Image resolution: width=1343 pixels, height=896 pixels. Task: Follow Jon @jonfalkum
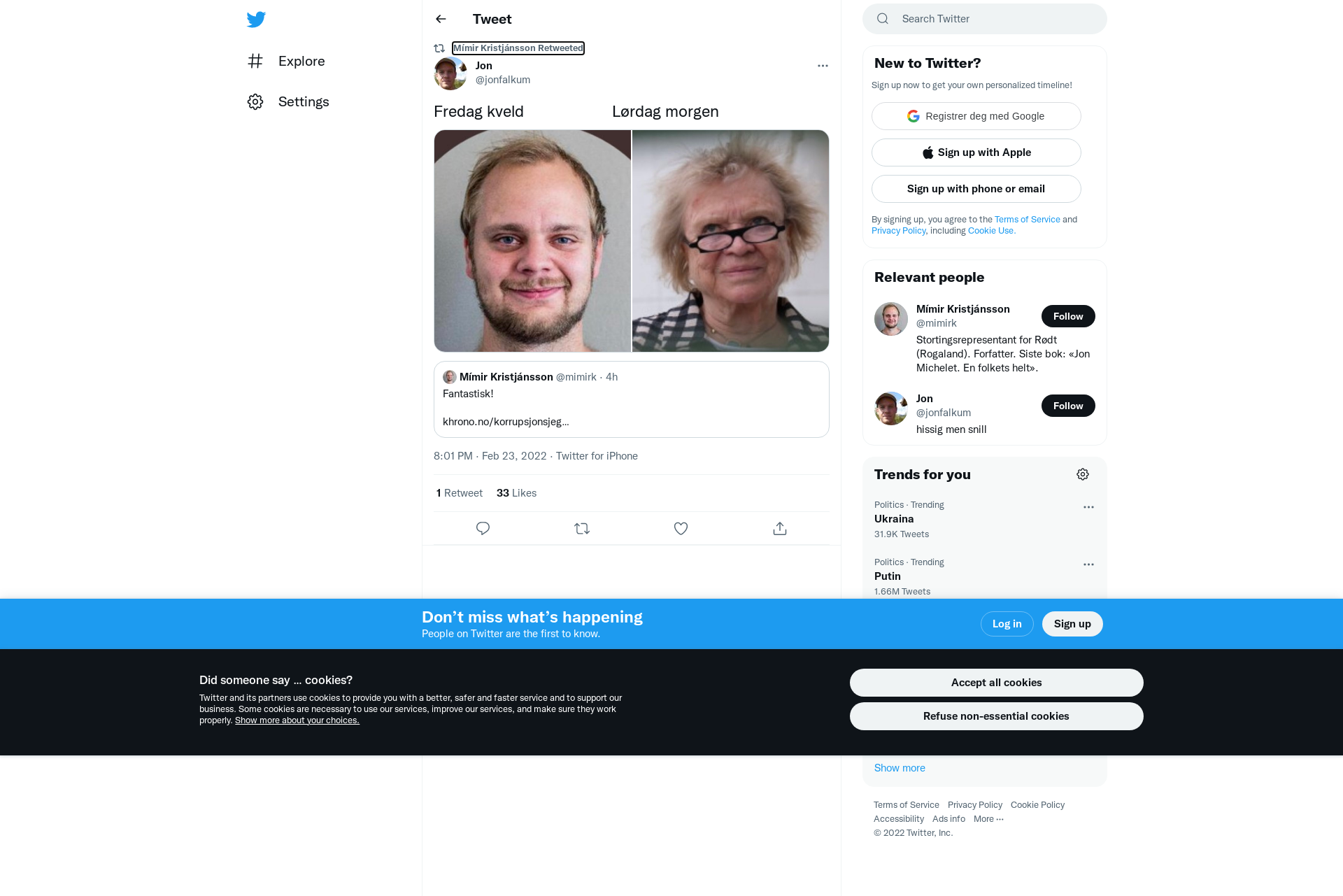pos(1068,406)
